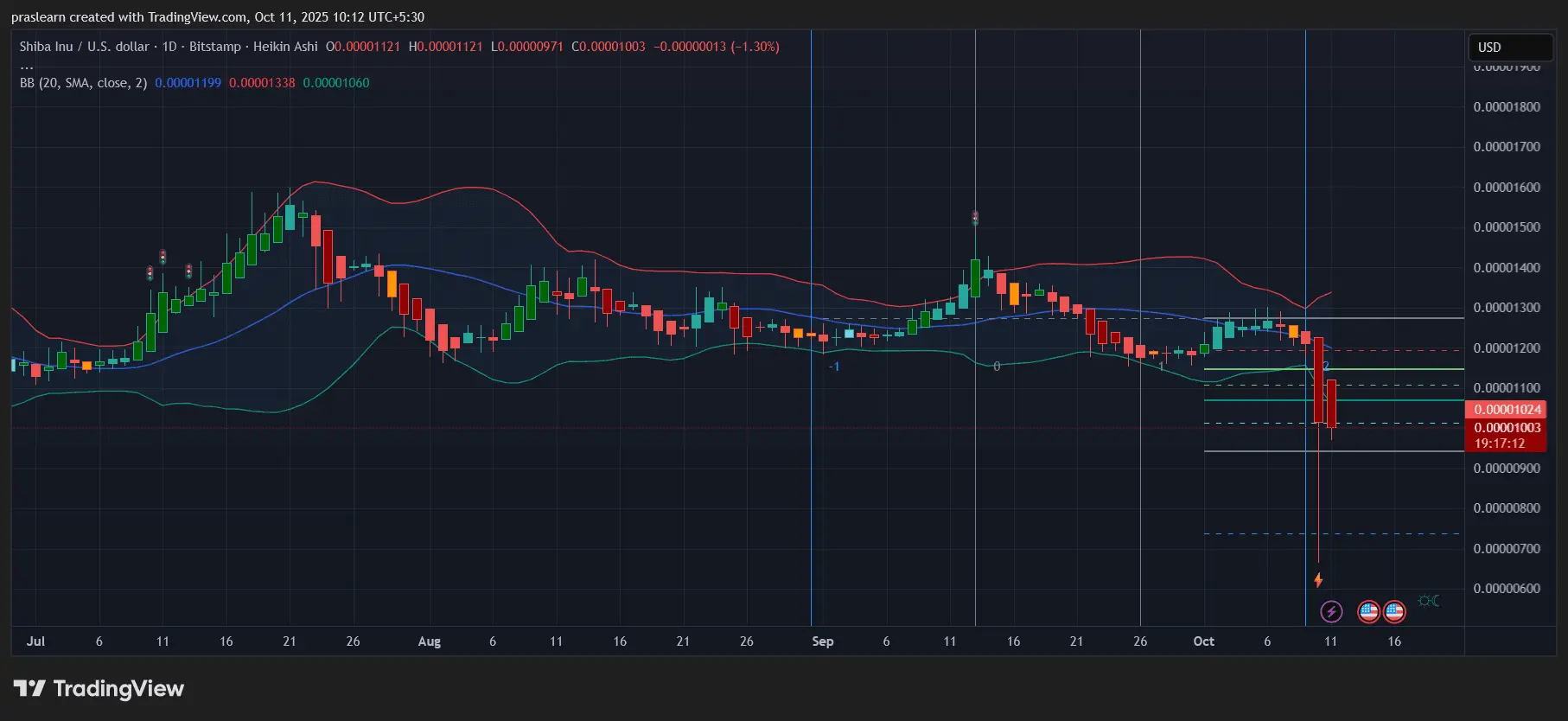Click the BB upper band value 0.00001338
1568x721 pixels.
coord(262,83)
